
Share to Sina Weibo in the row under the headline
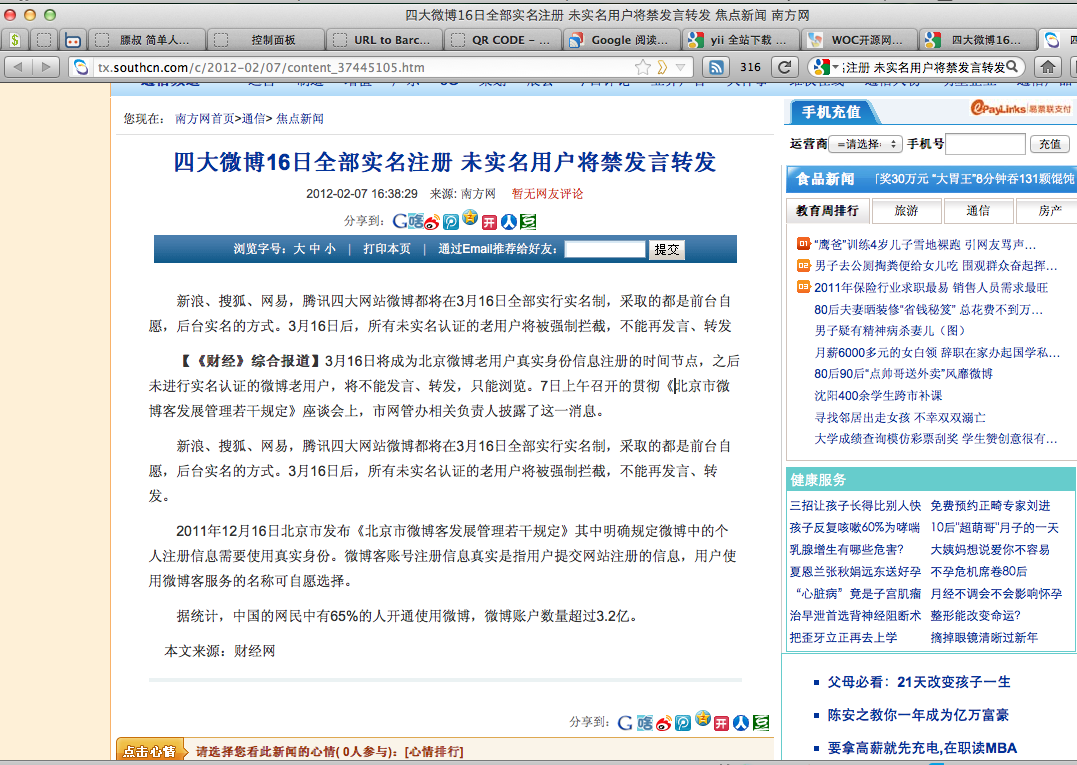[432, 222]
